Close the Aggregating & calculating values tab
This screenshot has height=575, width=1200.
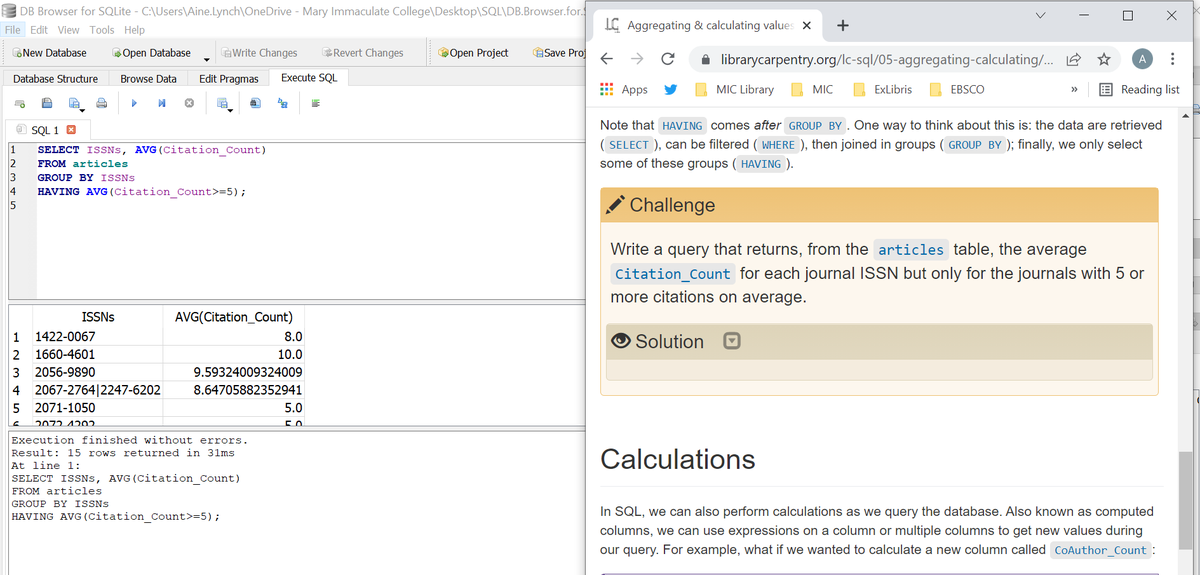click(x=807, y=25)
